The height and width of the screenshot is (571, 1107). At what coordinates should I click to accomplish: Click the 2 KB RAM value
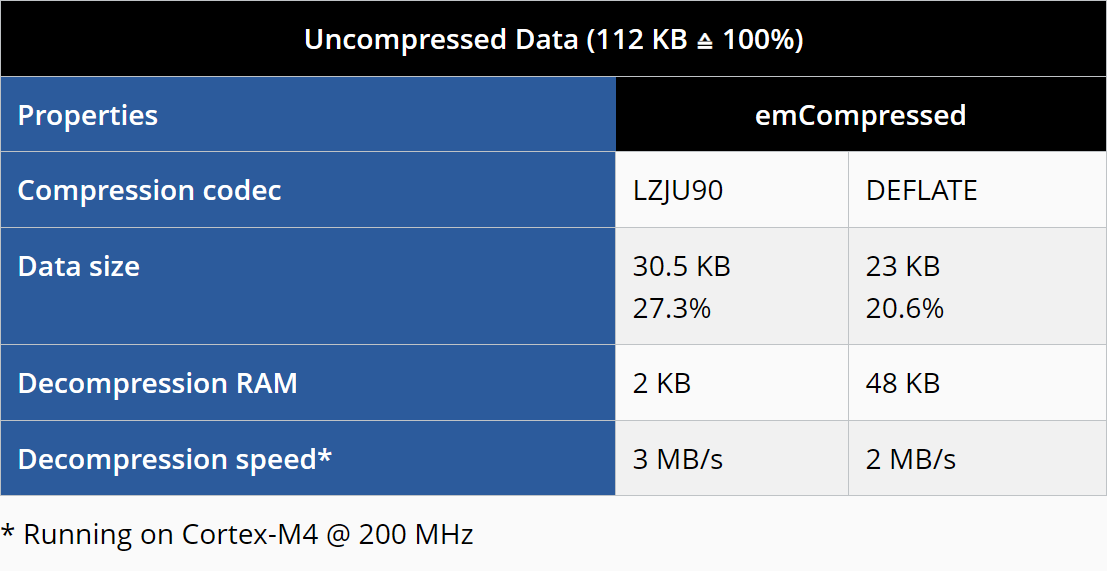662,383
